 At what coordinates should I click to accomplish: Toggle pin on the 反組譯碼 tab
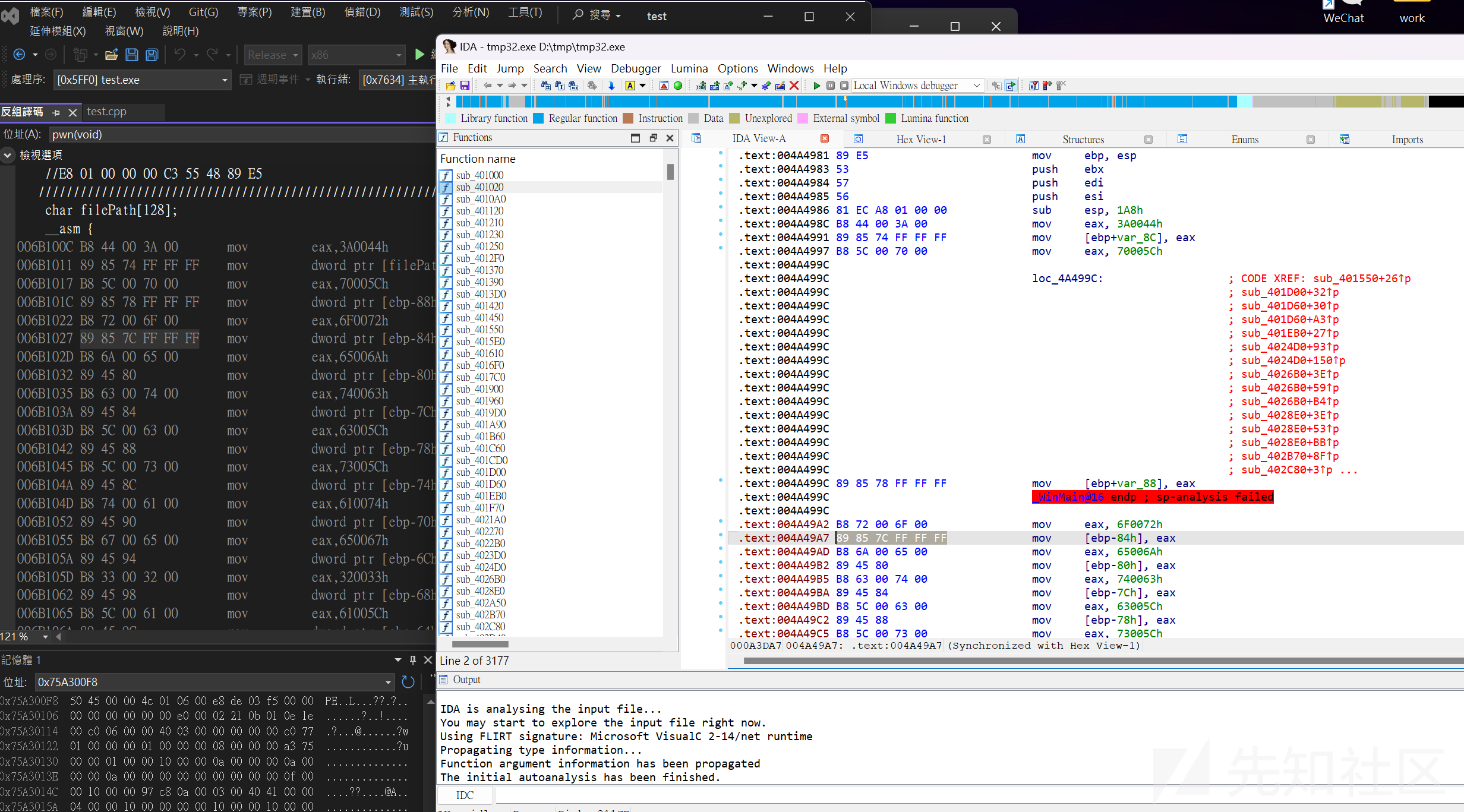click(56, 112)
